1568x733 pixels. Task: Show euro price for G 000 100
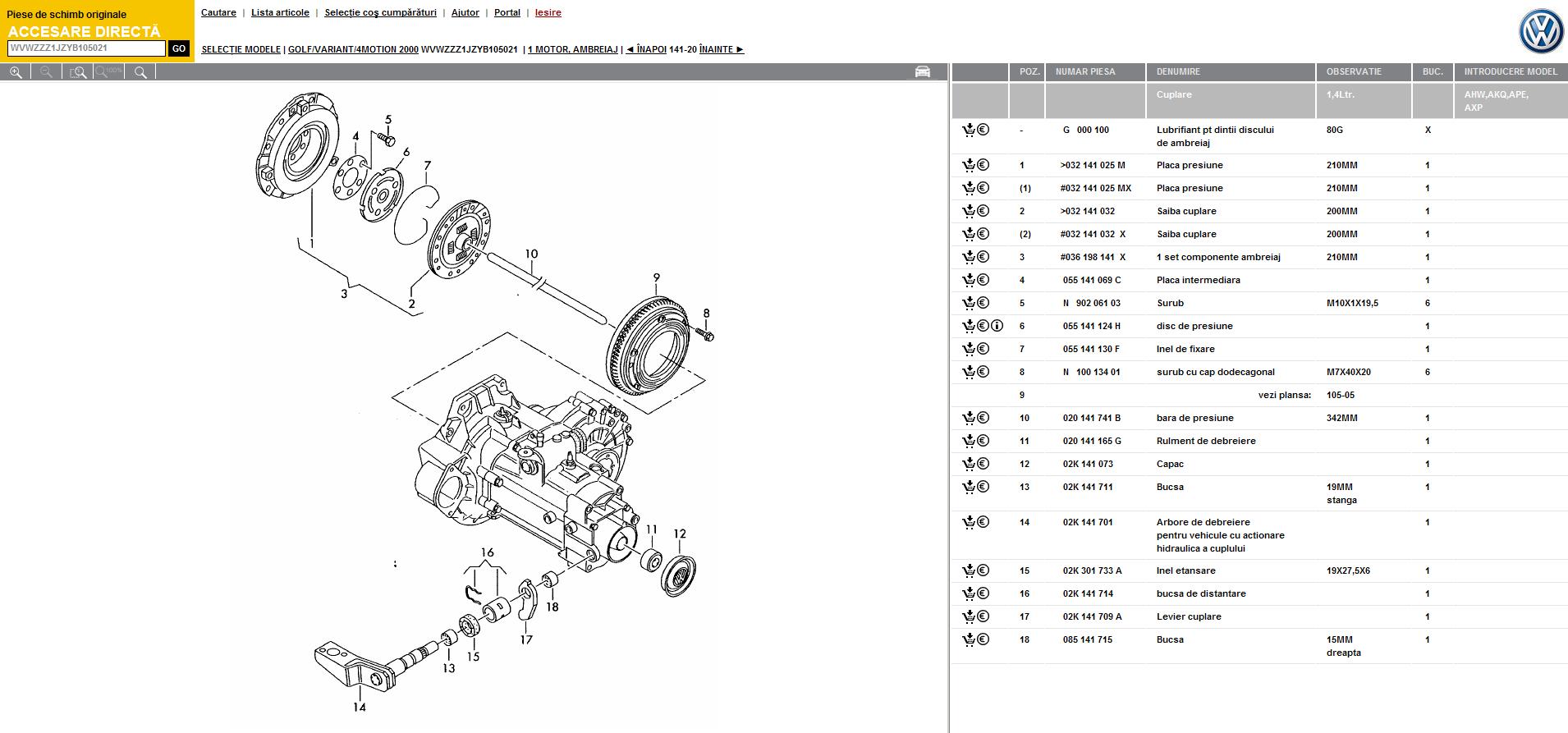[x=983, y=130]
